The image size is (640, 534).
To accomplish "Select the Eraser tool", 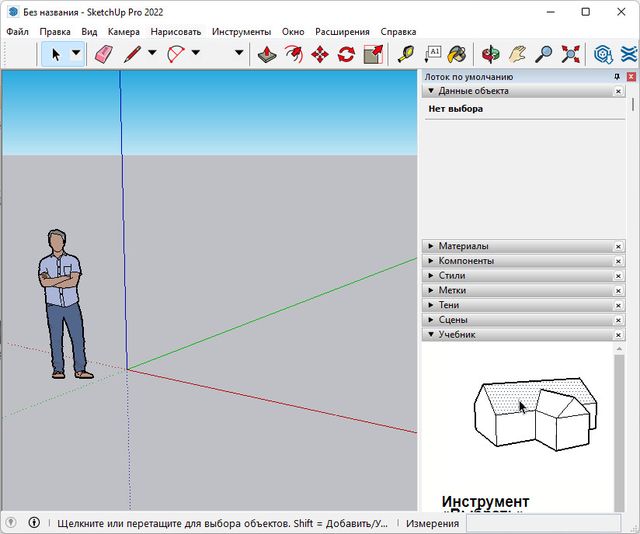I will click(x=104, y=54).
